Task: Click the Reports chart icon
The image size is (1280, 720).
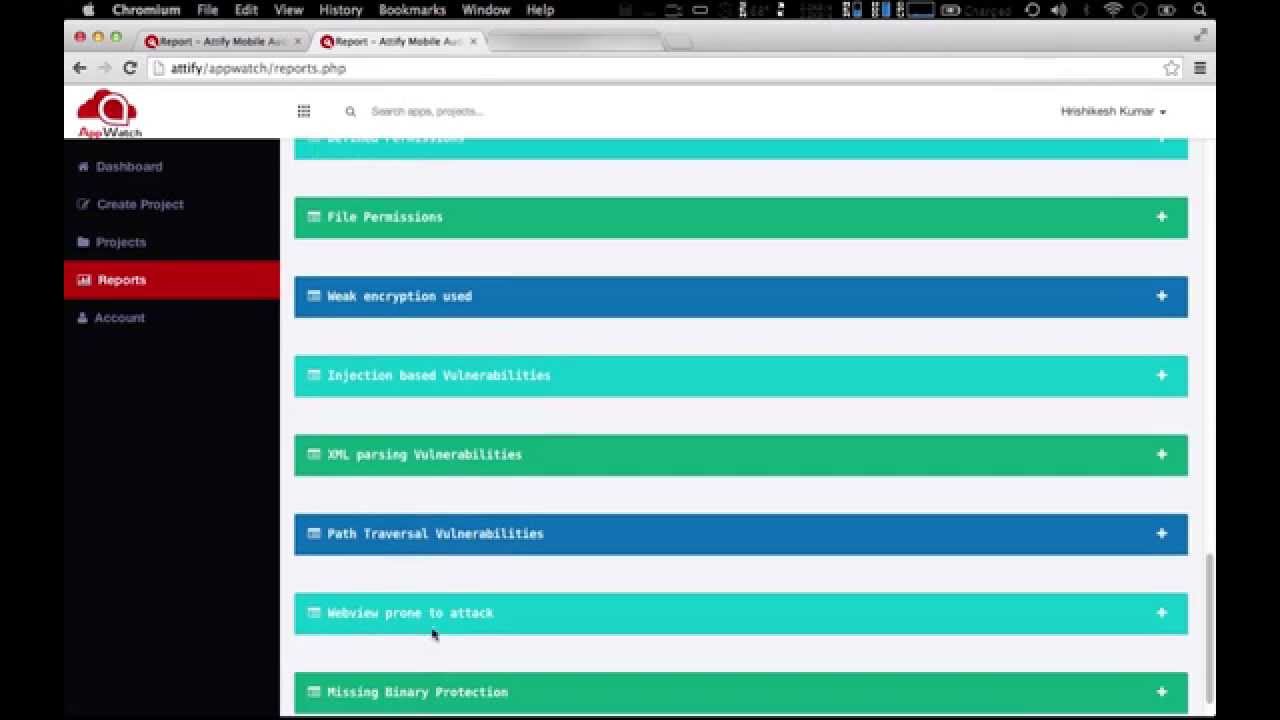Action: 84,280
